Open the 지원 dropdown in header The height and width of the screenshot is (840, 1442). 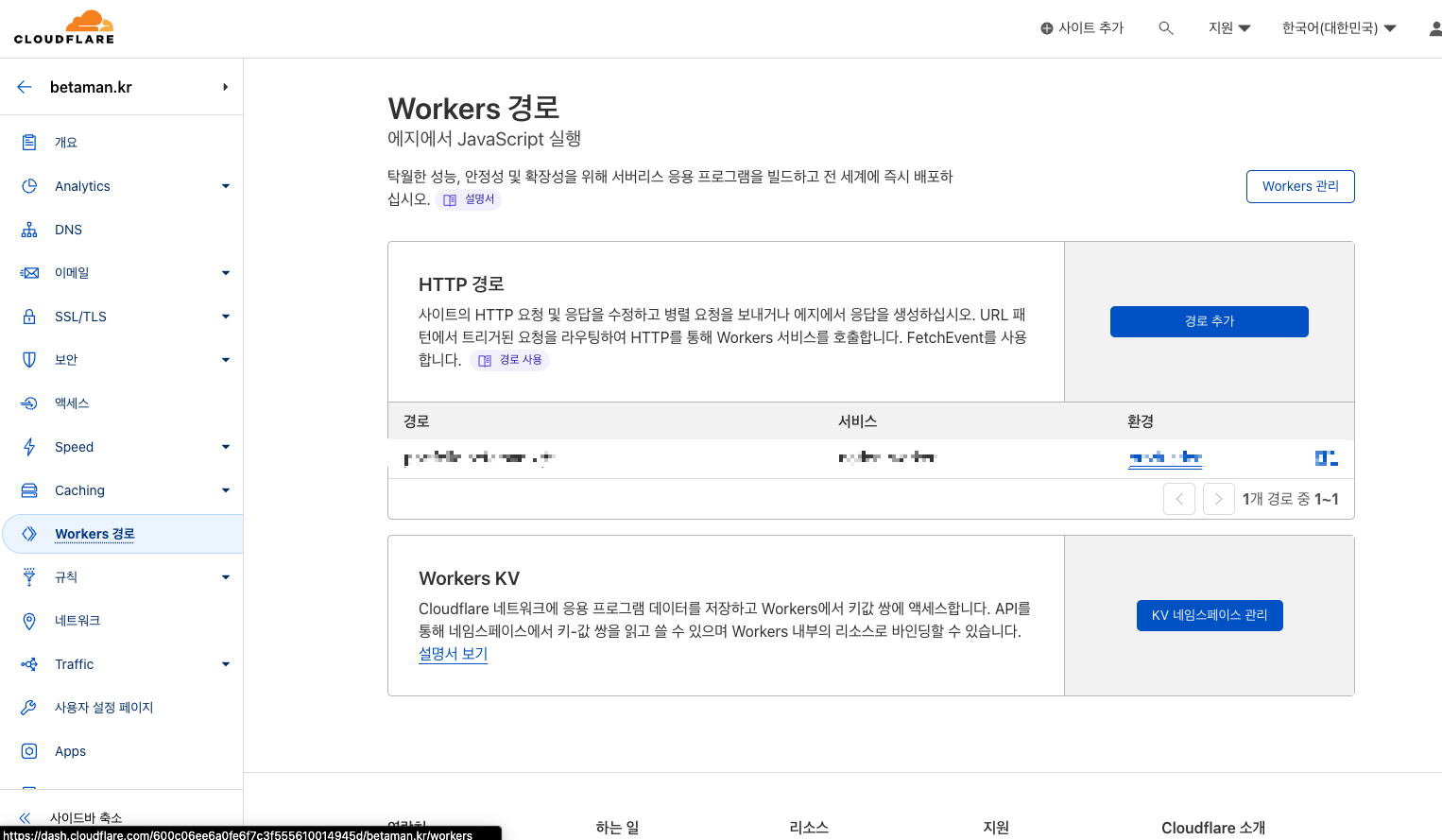pos(1229,28)
